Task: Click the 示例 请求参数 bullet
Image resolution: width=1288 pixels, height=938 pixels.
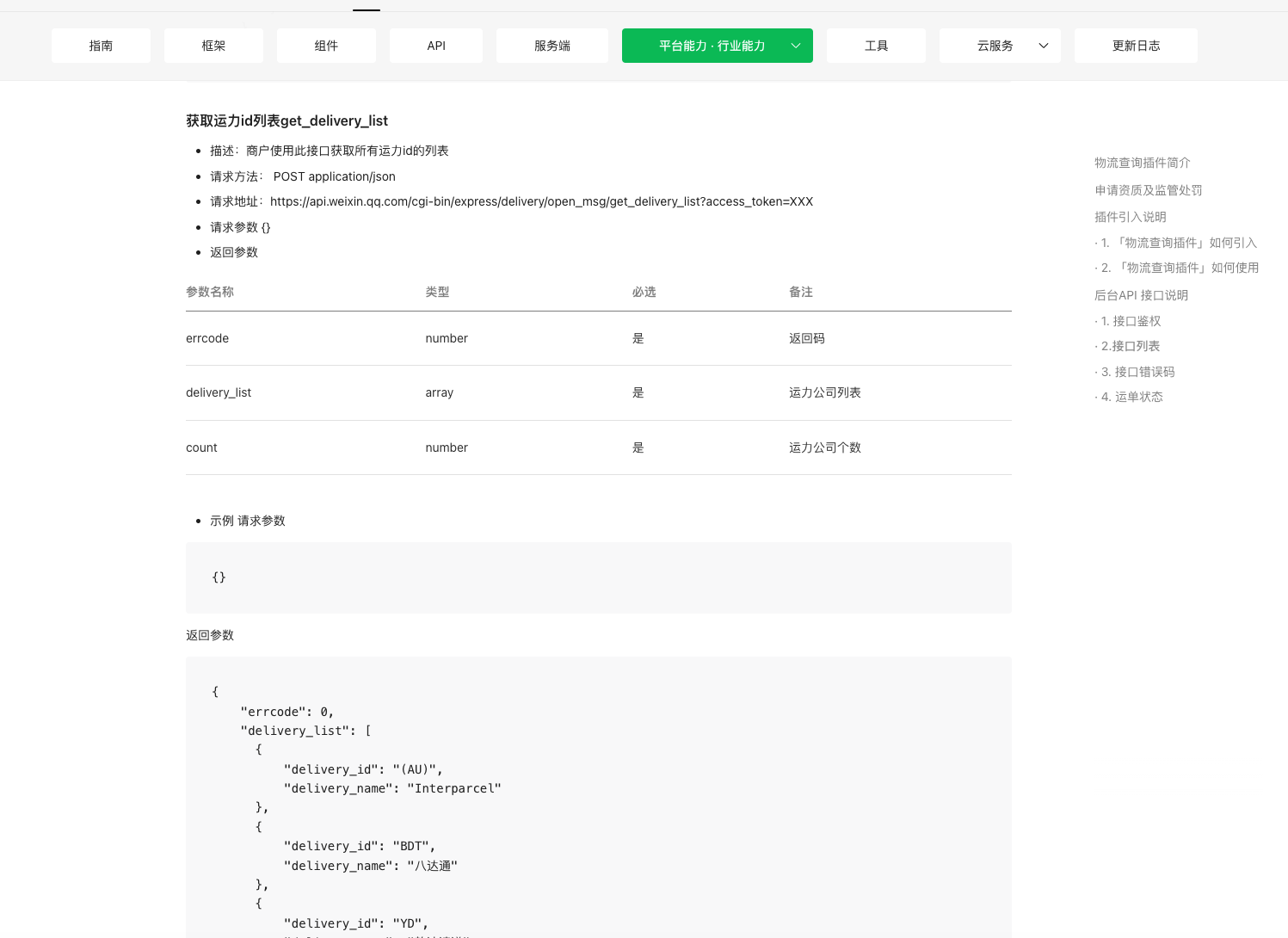Action: point(248,521)
